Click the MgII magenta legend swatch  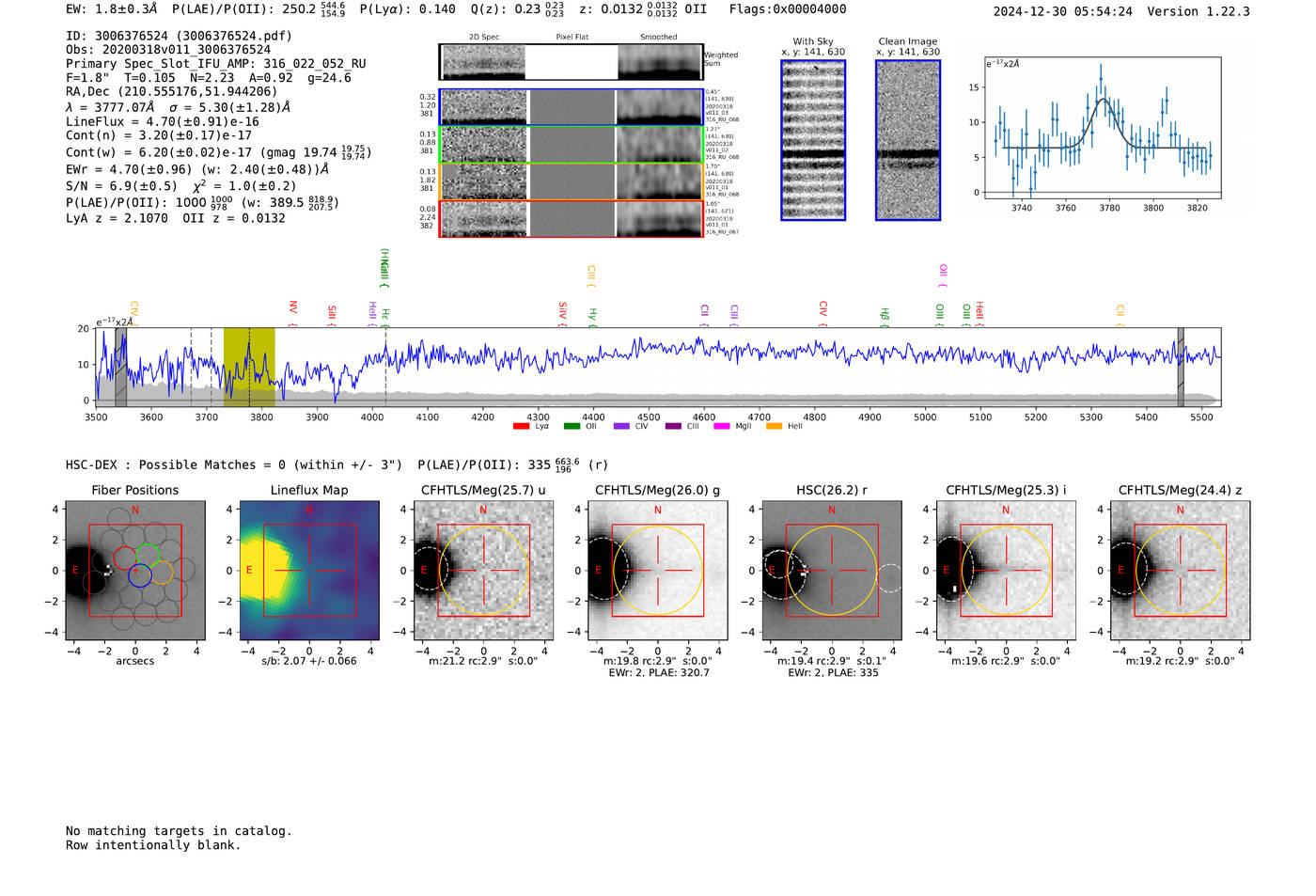[x=722, y=427]
